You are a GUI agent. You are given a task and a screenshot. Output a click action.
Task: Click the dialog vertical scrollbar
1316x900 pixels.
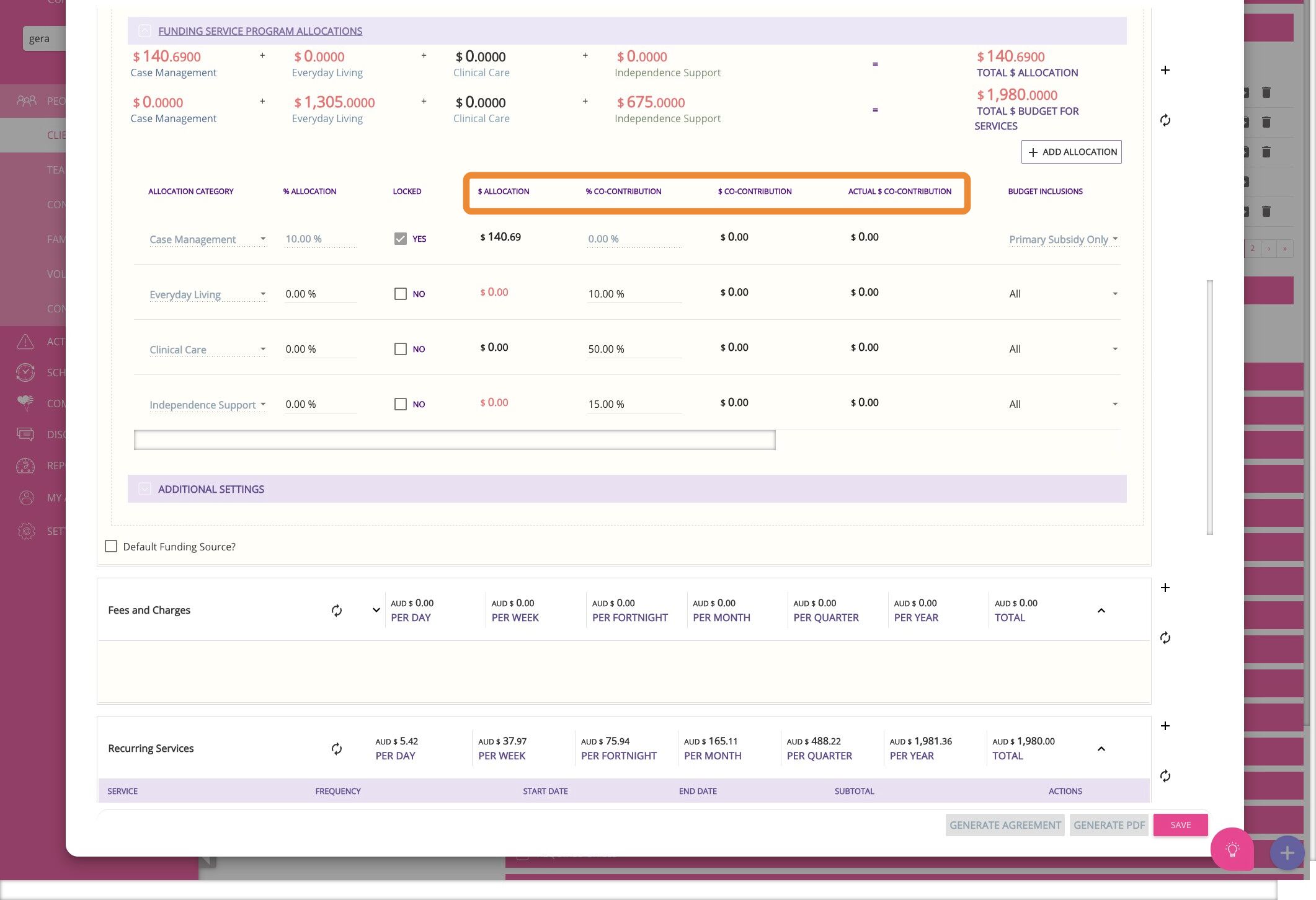pyautogui.click(x=1209, y=407)
